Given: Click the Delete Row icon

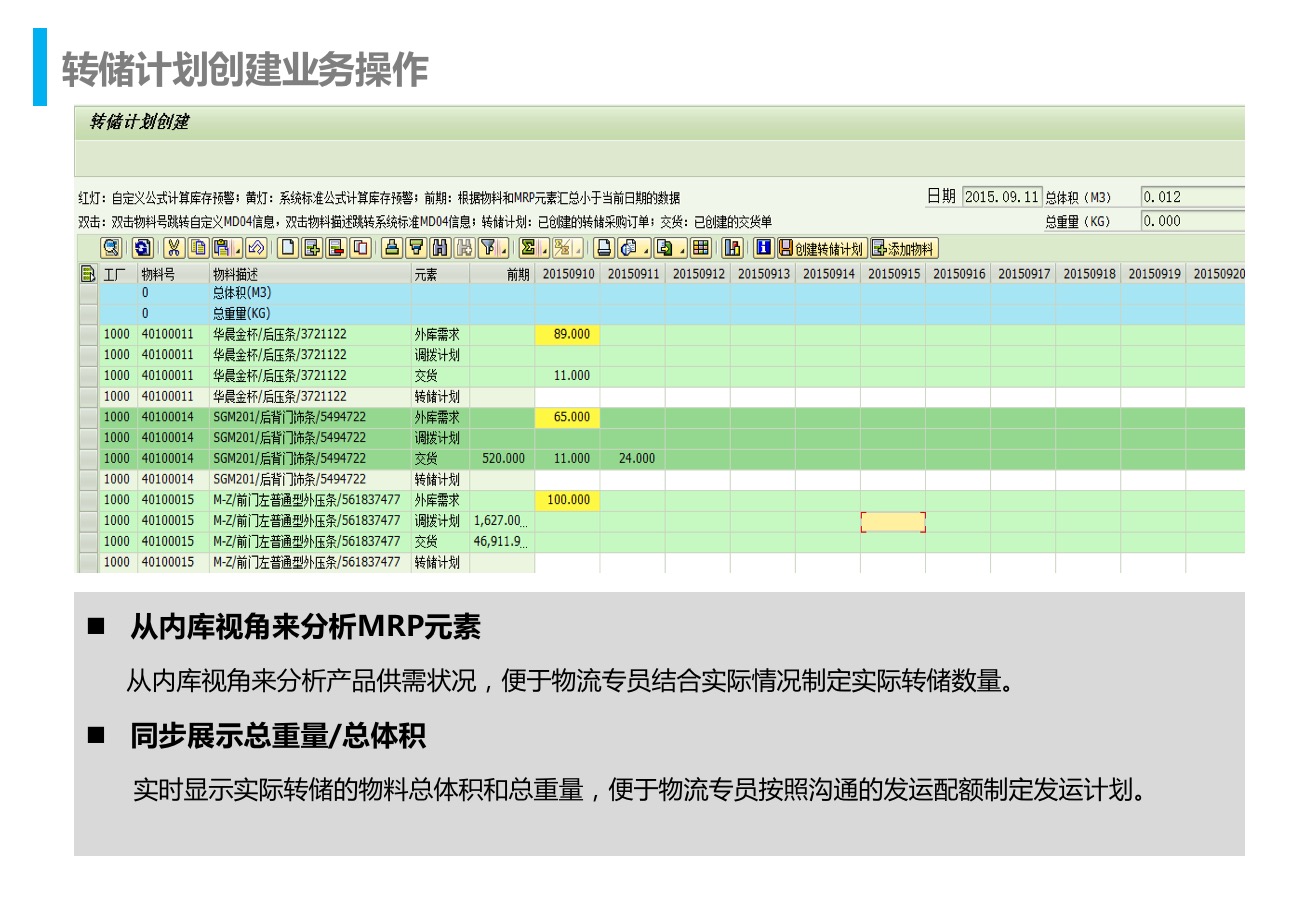Looking at the screenshot, I should coord(336,248).
